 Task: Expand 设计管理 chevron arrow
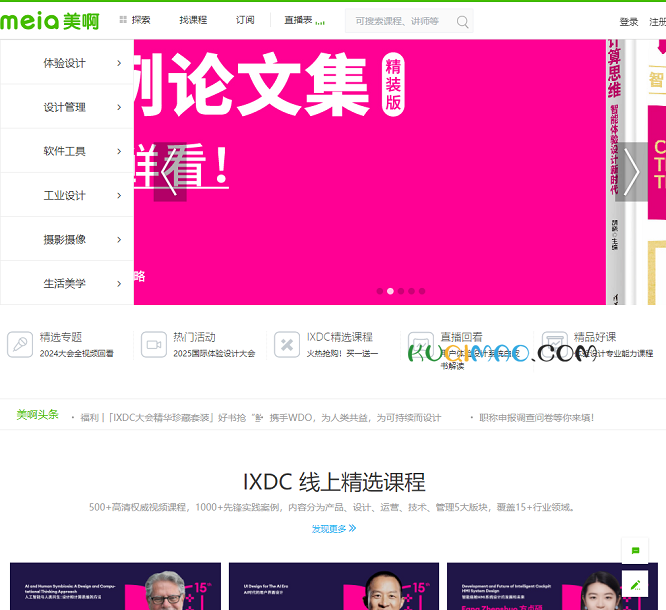coord(119,107)
